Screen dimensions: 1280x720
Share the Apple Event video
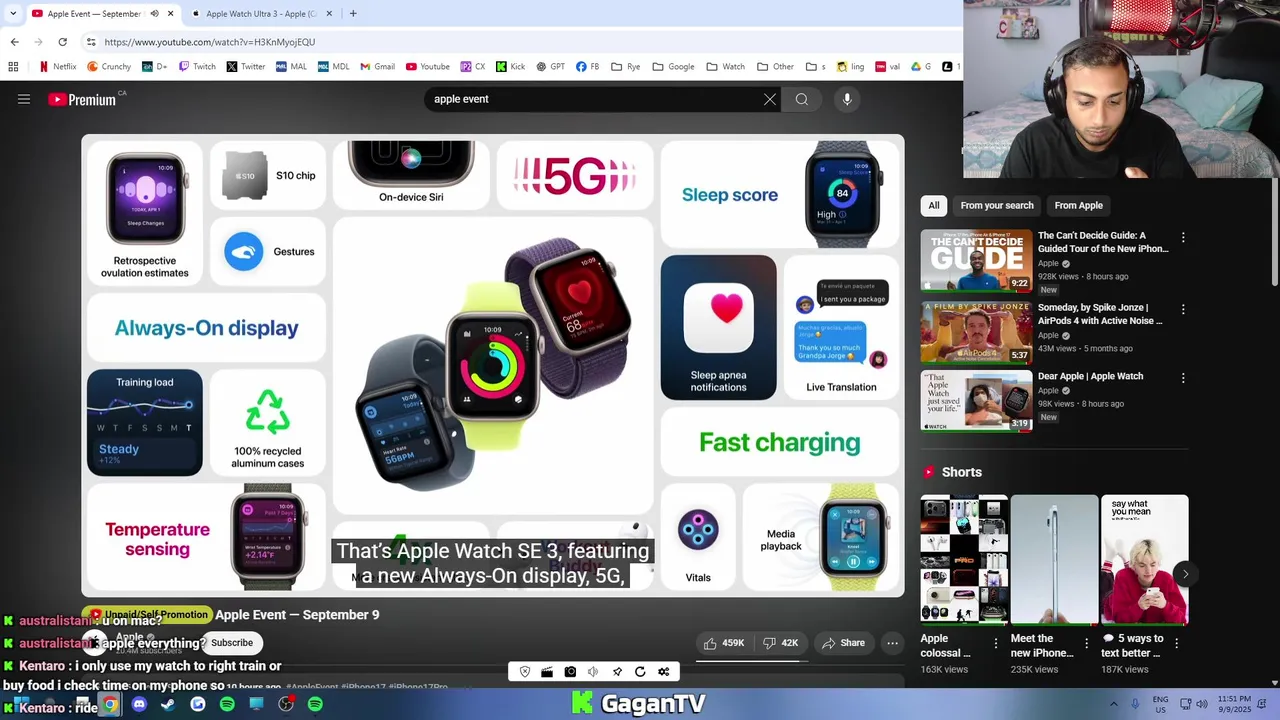click(x=843, y=643)
